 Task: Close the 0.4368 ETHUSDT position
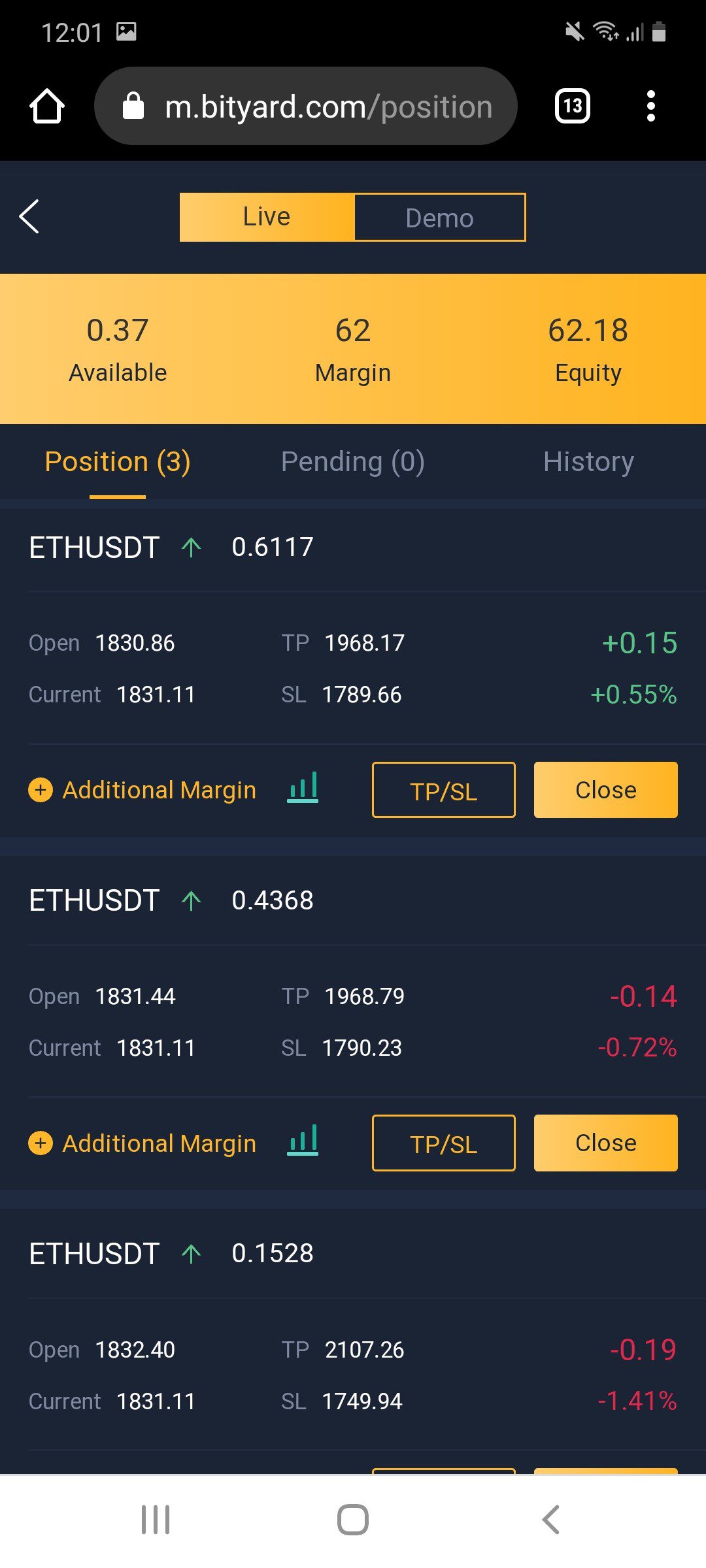coord(605,1143)
